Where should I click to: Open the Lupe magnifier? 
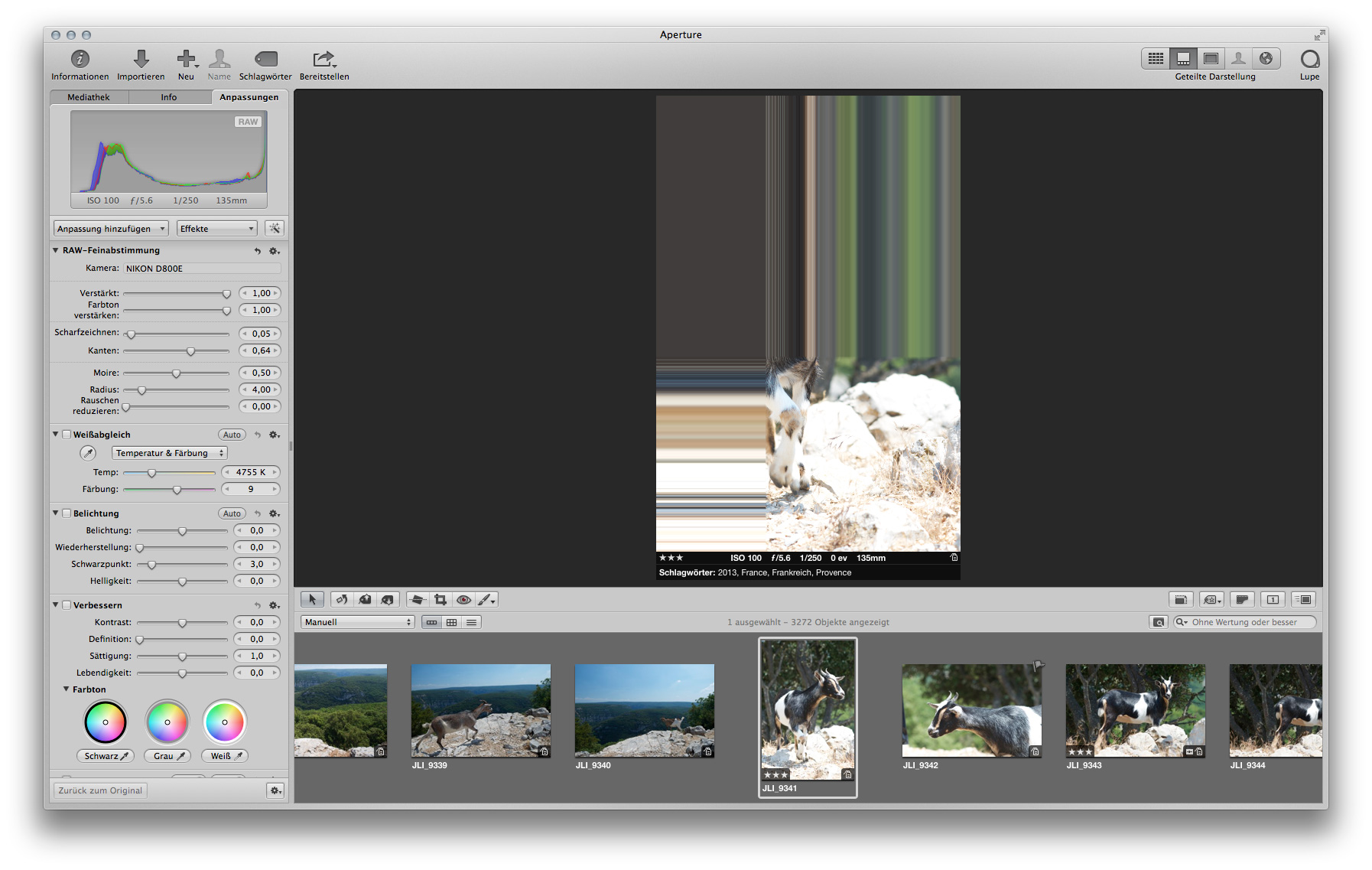click(1309, 60)
